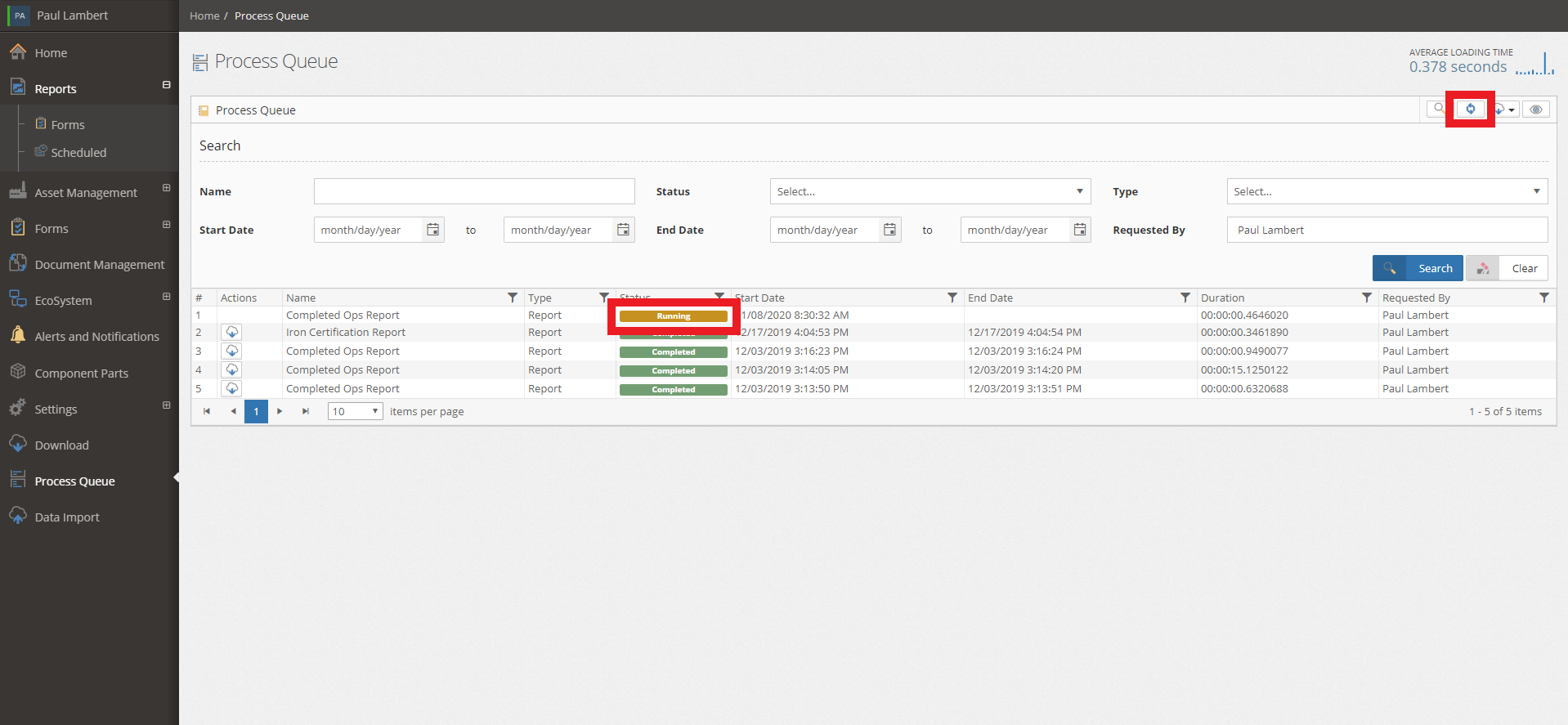Download the Iron Certification Report result
The height and width of the screenshot is (725, 1568).
(232, 333)
